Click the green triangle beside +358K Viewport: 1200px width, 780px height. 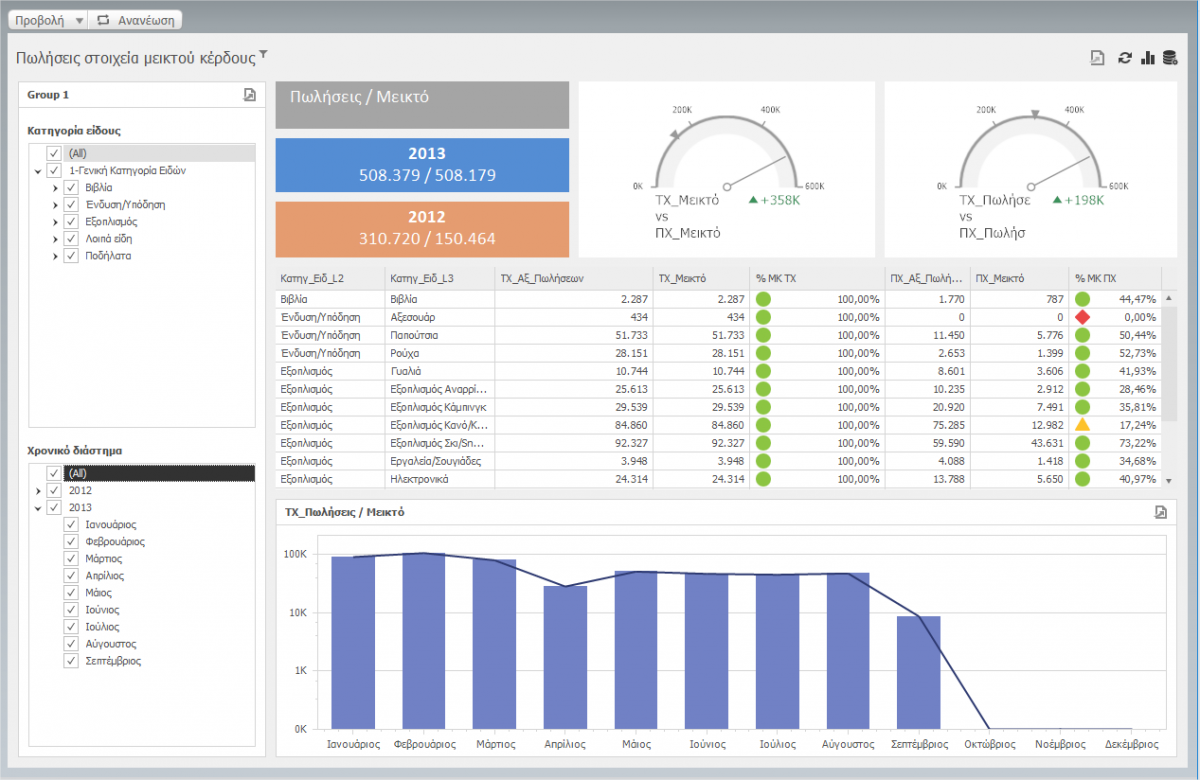tap(753, 200)
